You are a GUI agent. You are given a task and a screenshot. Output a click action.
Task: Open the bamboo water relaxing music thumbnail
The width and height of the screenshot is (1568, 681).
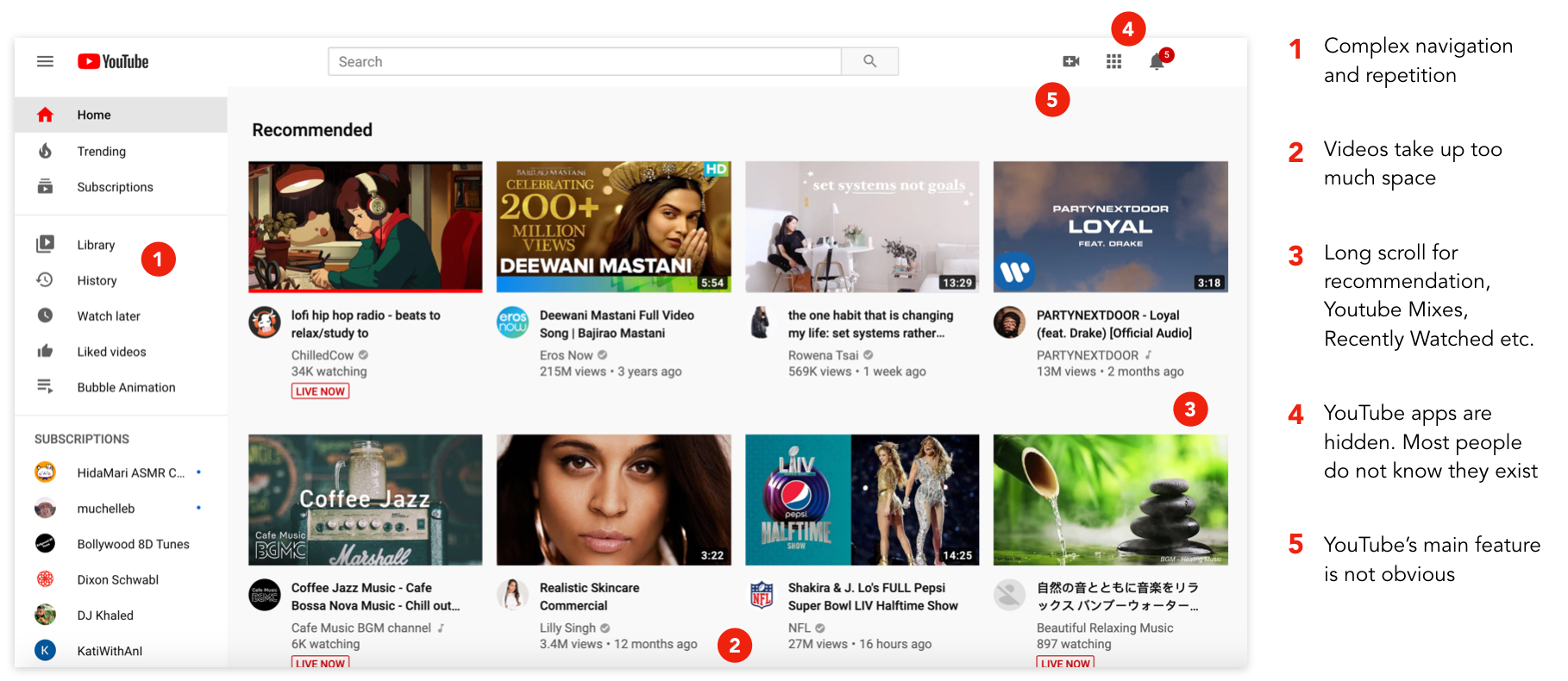click(1111, 500)
